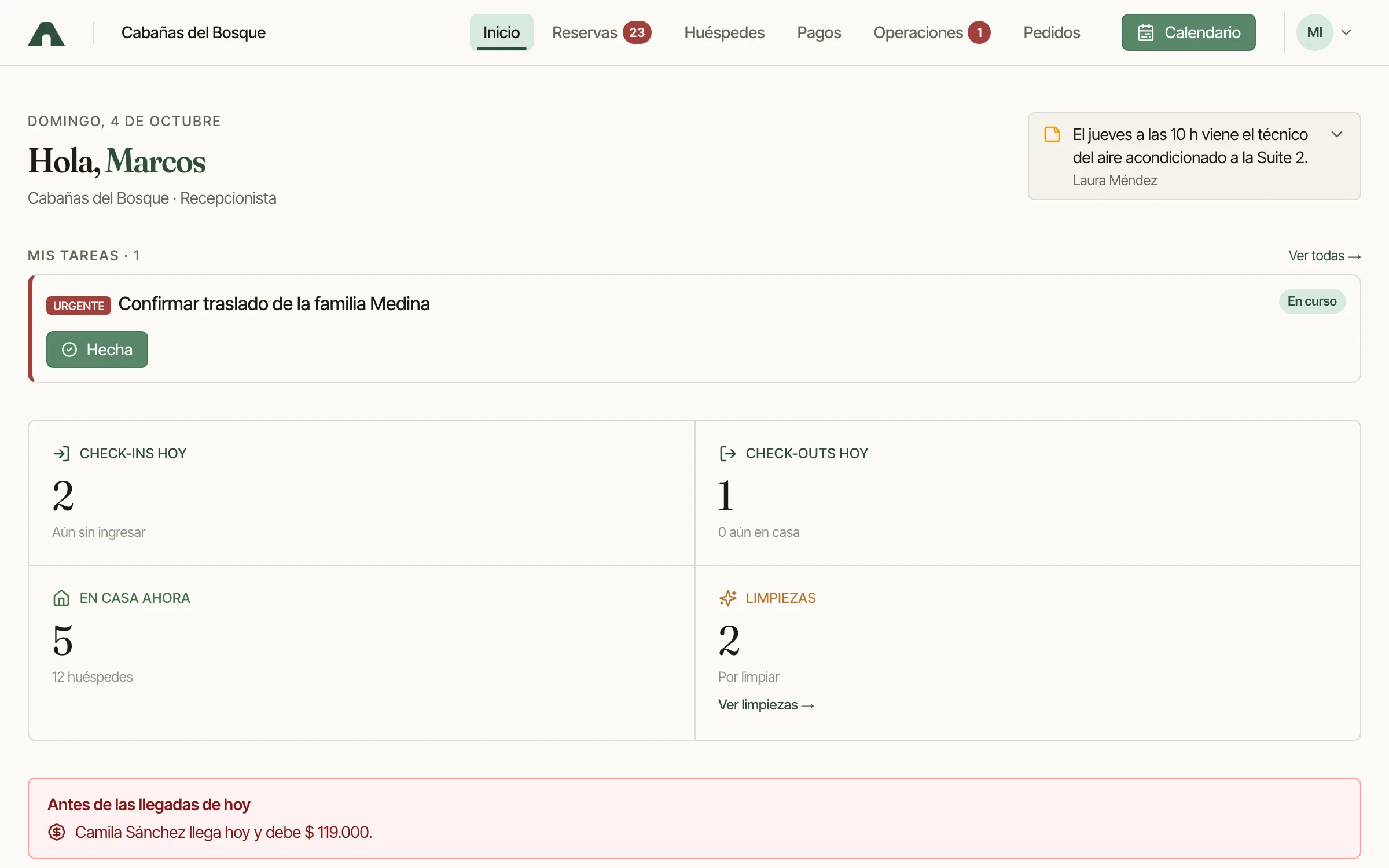Screen dimensions: 1389x868
Task: Click the Operaciones badge showing 1
Action: click(979, 32)
